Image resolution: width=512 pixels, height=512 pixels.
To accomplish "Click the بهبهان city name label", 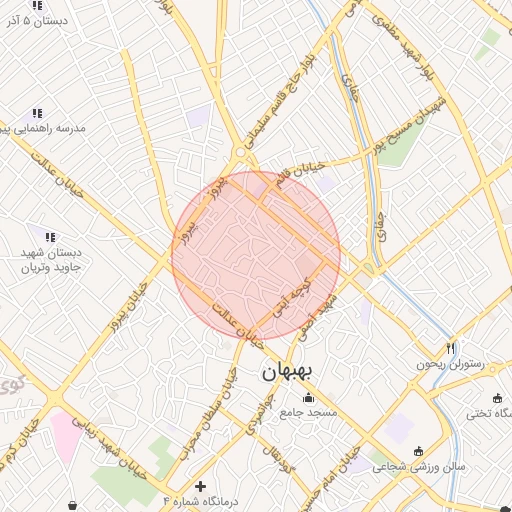I will (x=287, y=373).
